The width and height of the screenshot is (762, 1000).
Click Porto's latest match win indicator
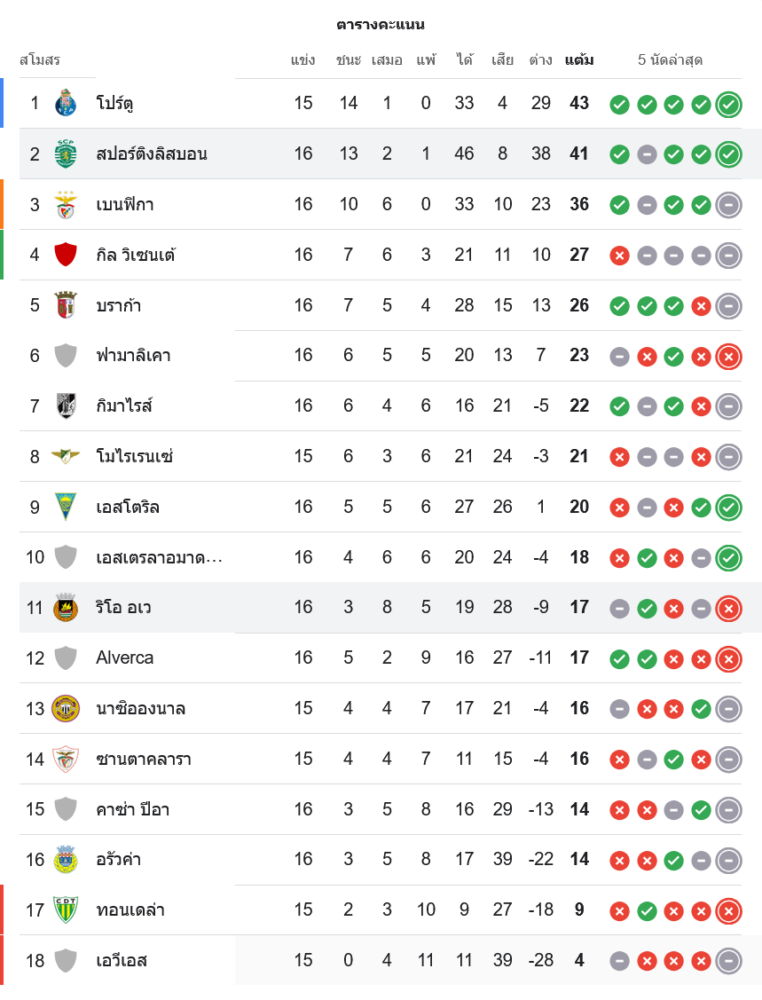[x=729, y=103]
